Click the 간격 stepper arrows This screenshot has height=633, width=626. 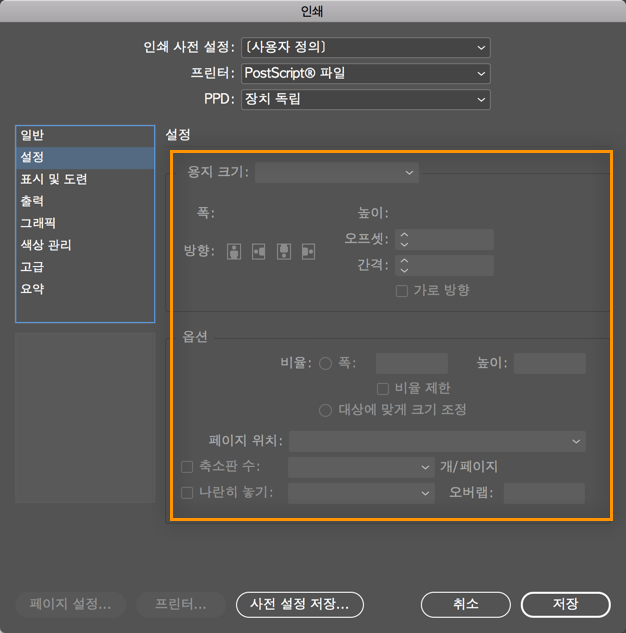tap(404, 265)
